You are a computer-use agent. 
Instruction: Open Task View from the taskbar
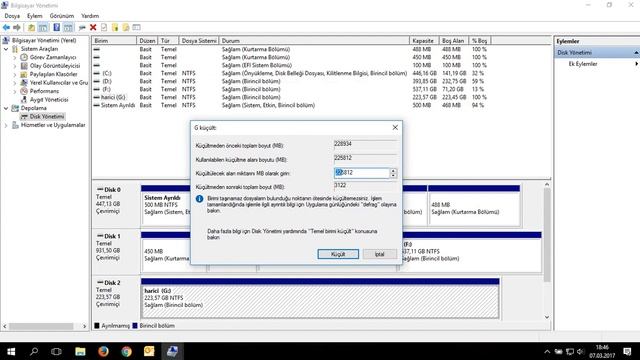[x=56, y=351]
